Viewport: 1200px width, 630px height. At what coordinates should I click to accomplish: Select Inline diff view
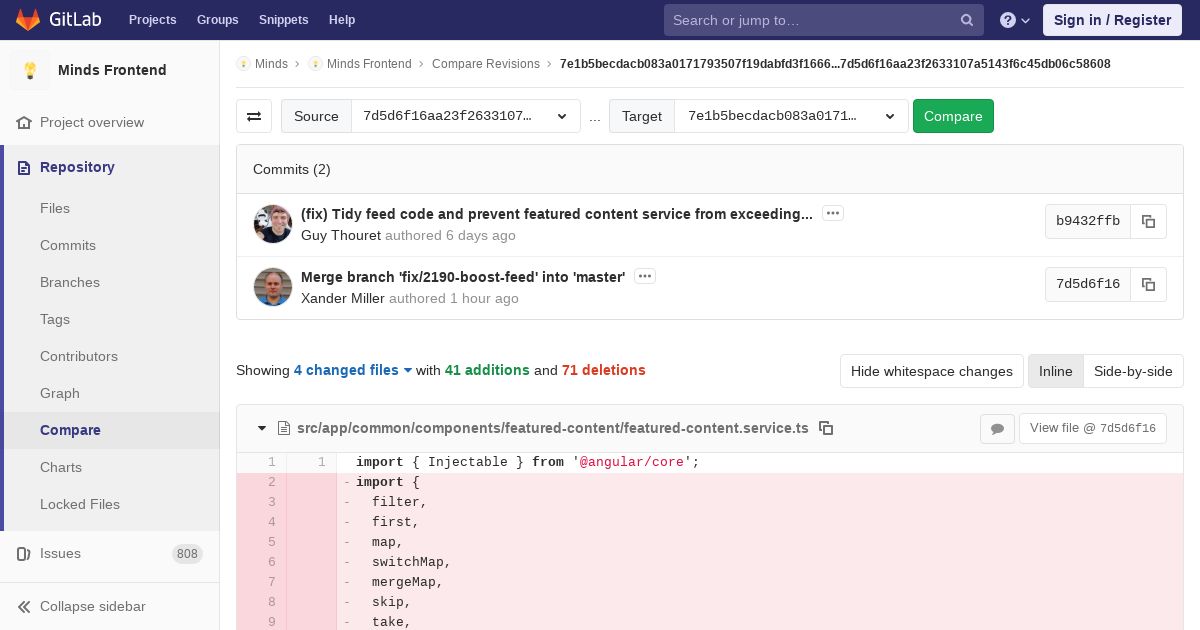tap(1055, 371)
